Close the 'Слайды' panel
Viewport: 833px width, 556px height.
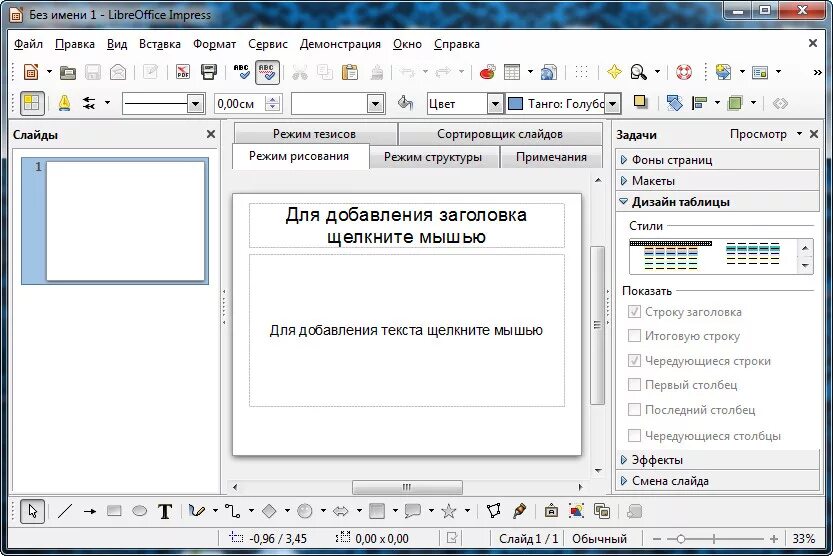(x=211, y=134)
